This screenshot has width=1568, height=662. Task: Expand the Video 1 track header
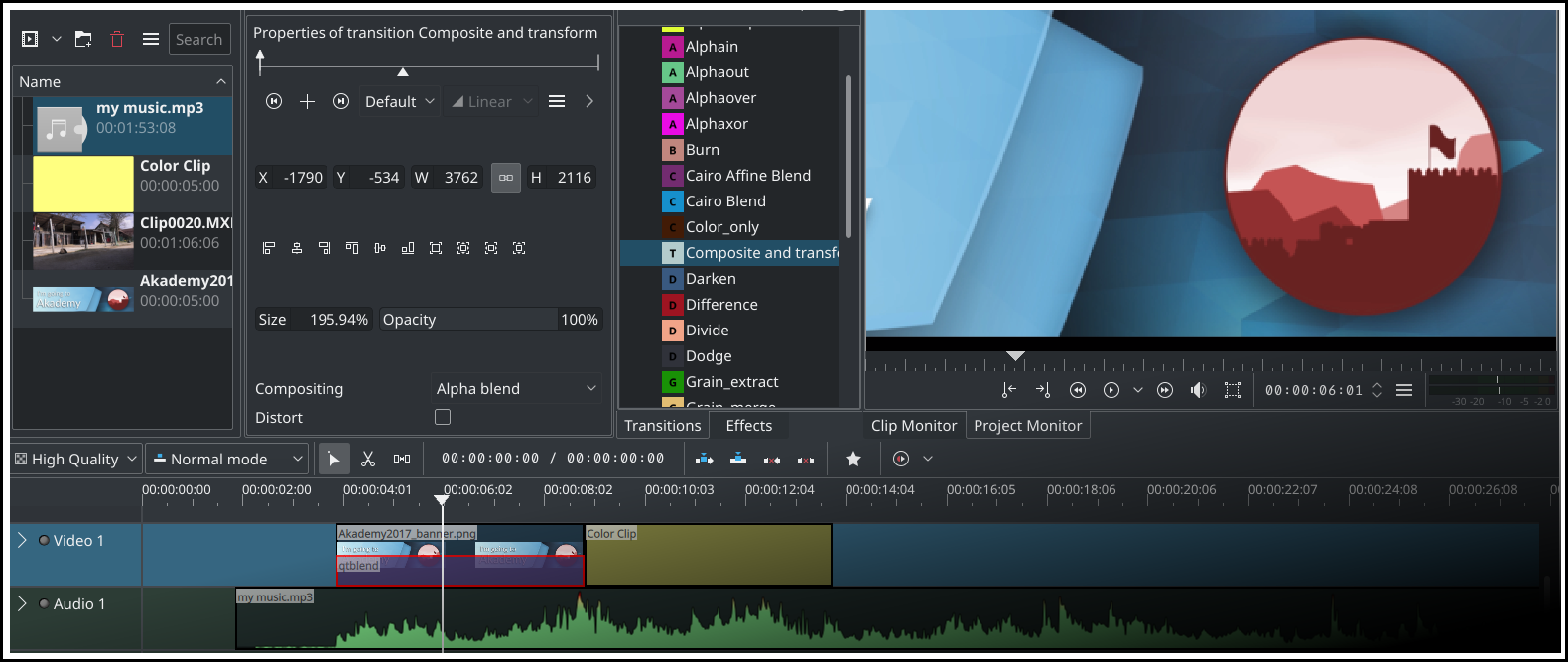point(22,540)
